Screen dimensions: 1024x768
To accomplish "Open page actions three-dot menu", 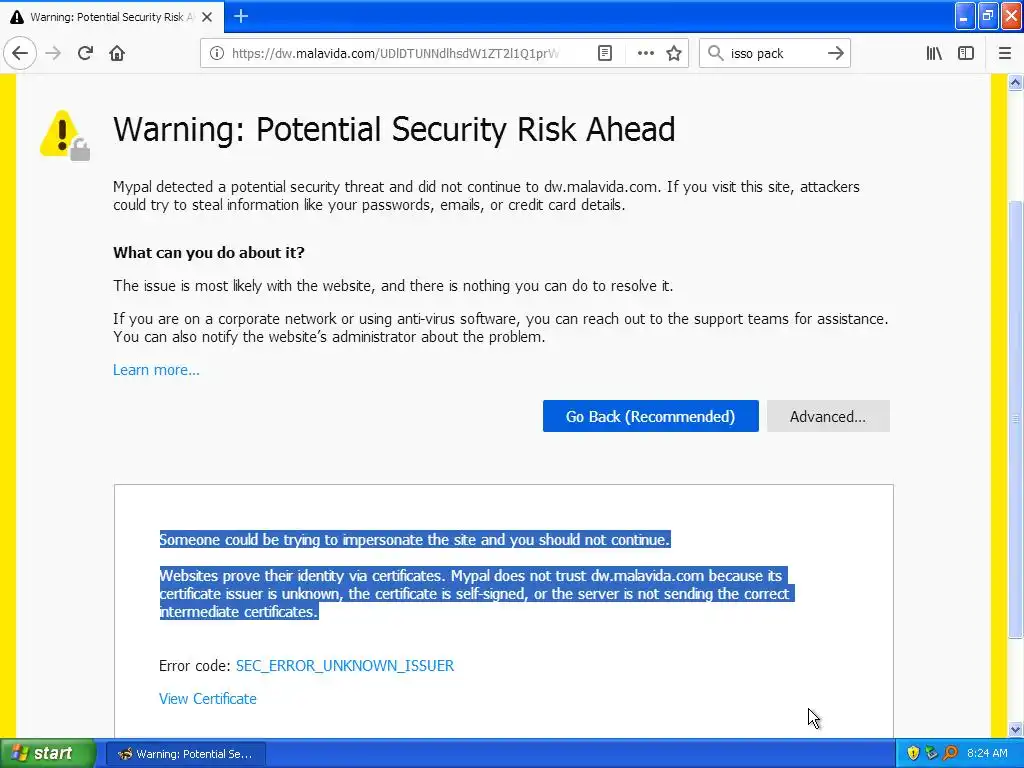I will point(646,53).
